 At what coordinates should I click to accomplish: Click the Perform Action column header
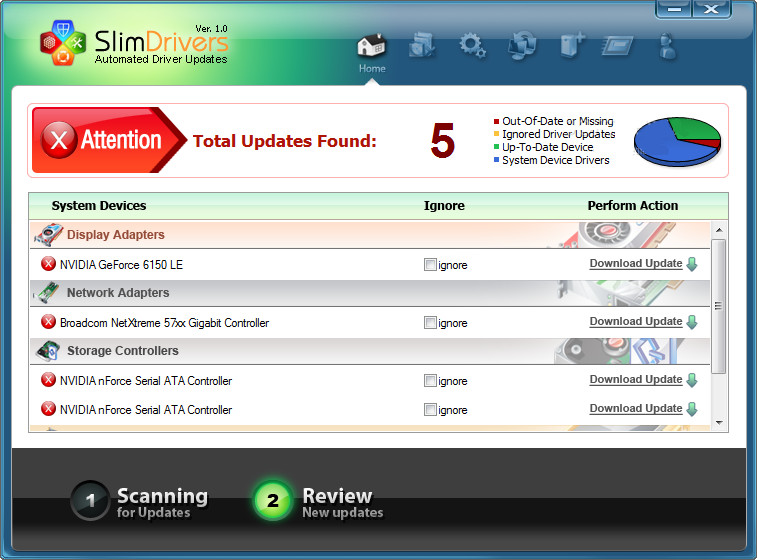coord(633,206)
